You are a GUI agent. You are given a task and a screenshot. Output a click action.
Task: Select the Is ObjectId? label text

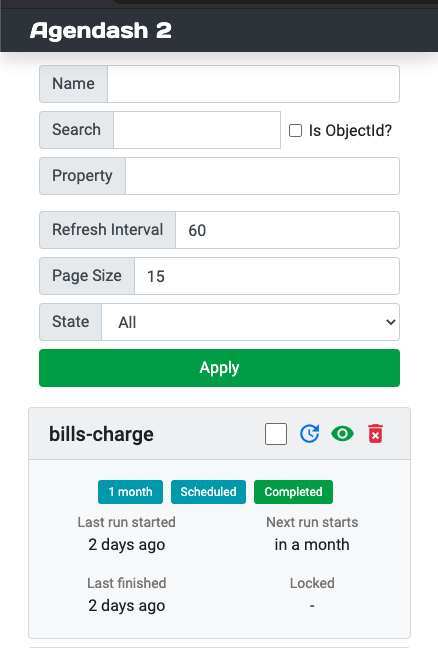pyautogui.click(x=350, y=131)
